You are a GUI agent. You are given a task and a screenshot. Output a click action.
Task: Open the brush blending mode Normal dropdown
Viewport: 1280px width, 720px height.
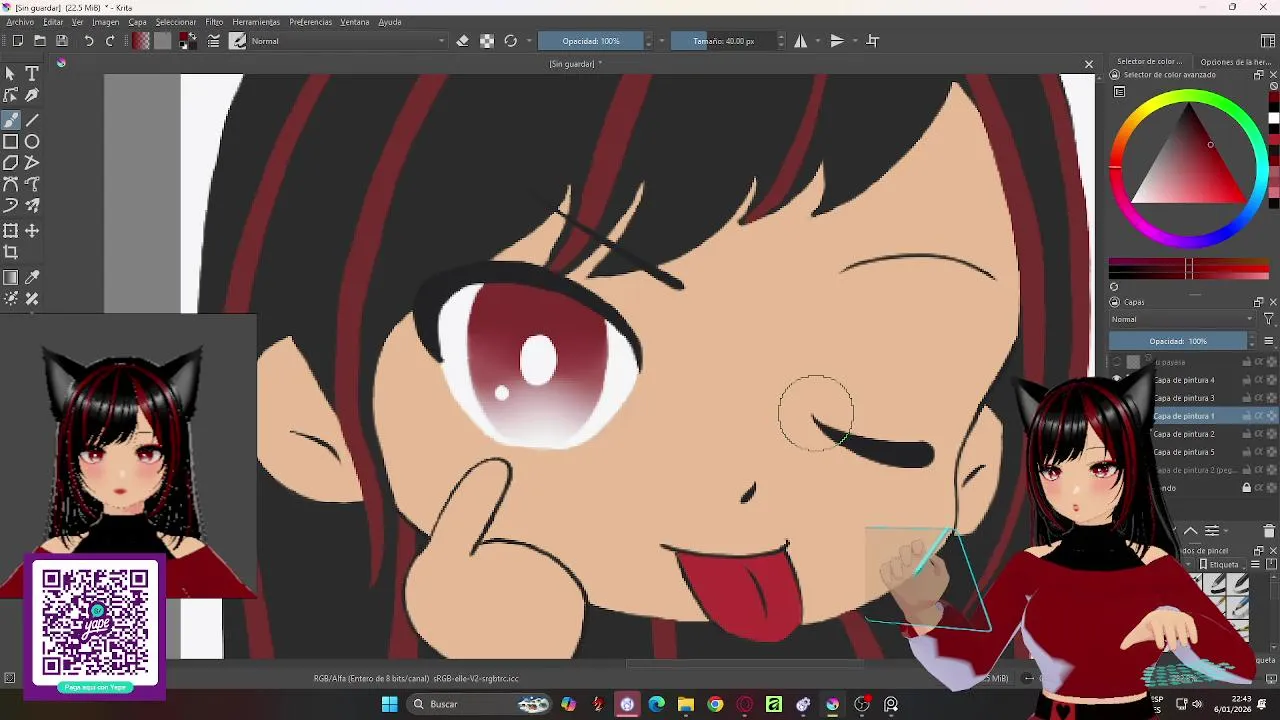[x=348, y=41]
